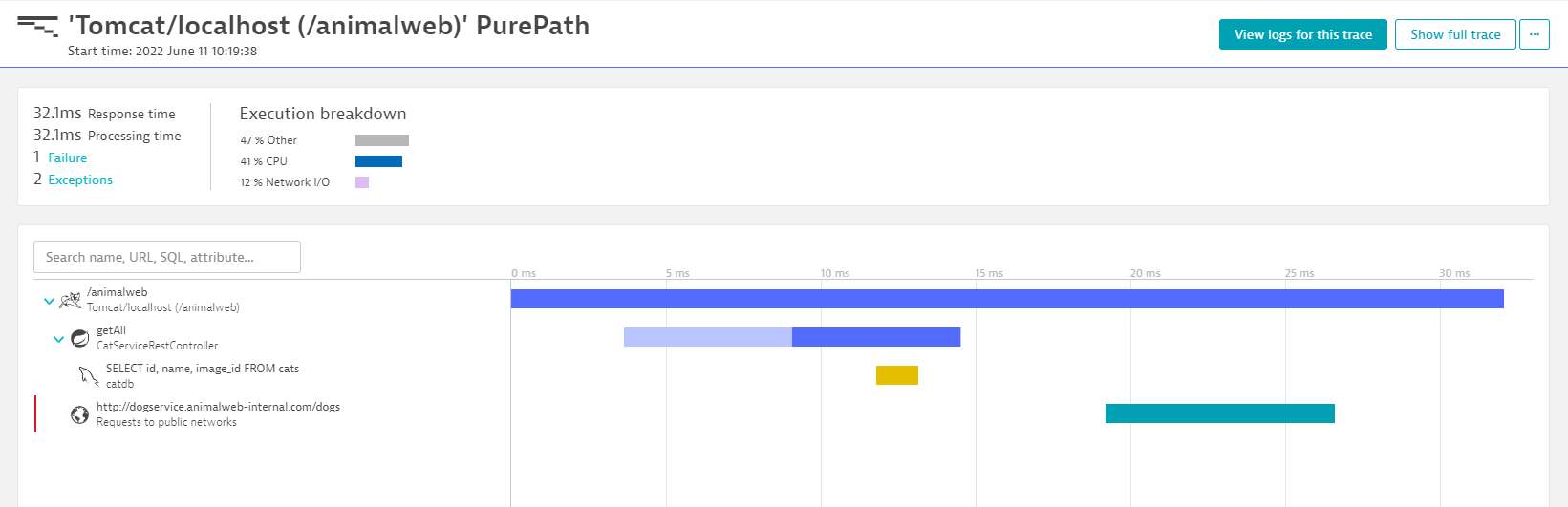Click the globe icon for dogservice request
Screen dimensions: 1568x507
[x=80, y=414]
